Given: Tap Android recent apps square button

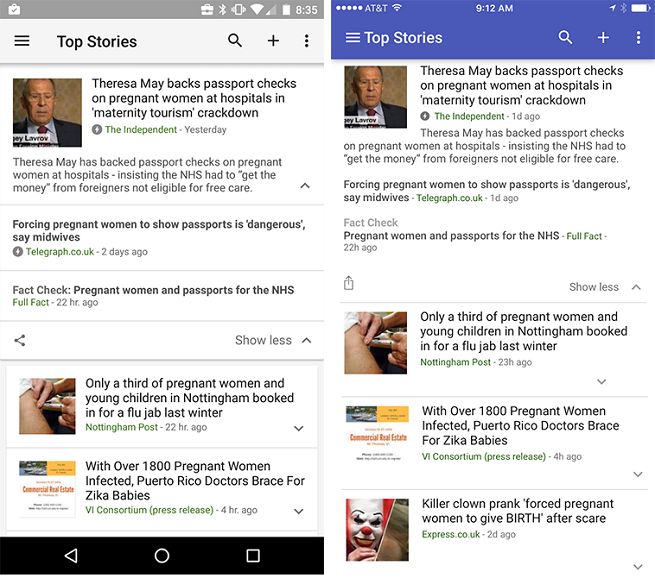Looking at the screenshot, I should coord(253,555).
